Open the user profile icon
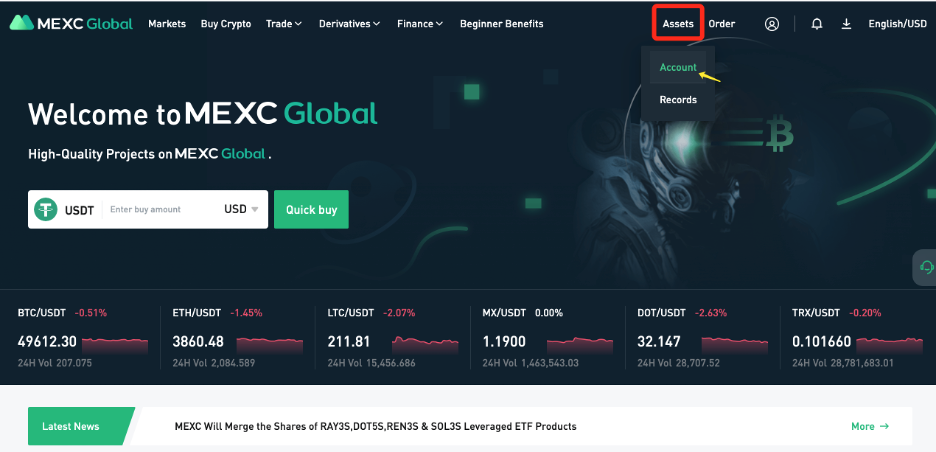936x452 pixels. coord(771,24)
